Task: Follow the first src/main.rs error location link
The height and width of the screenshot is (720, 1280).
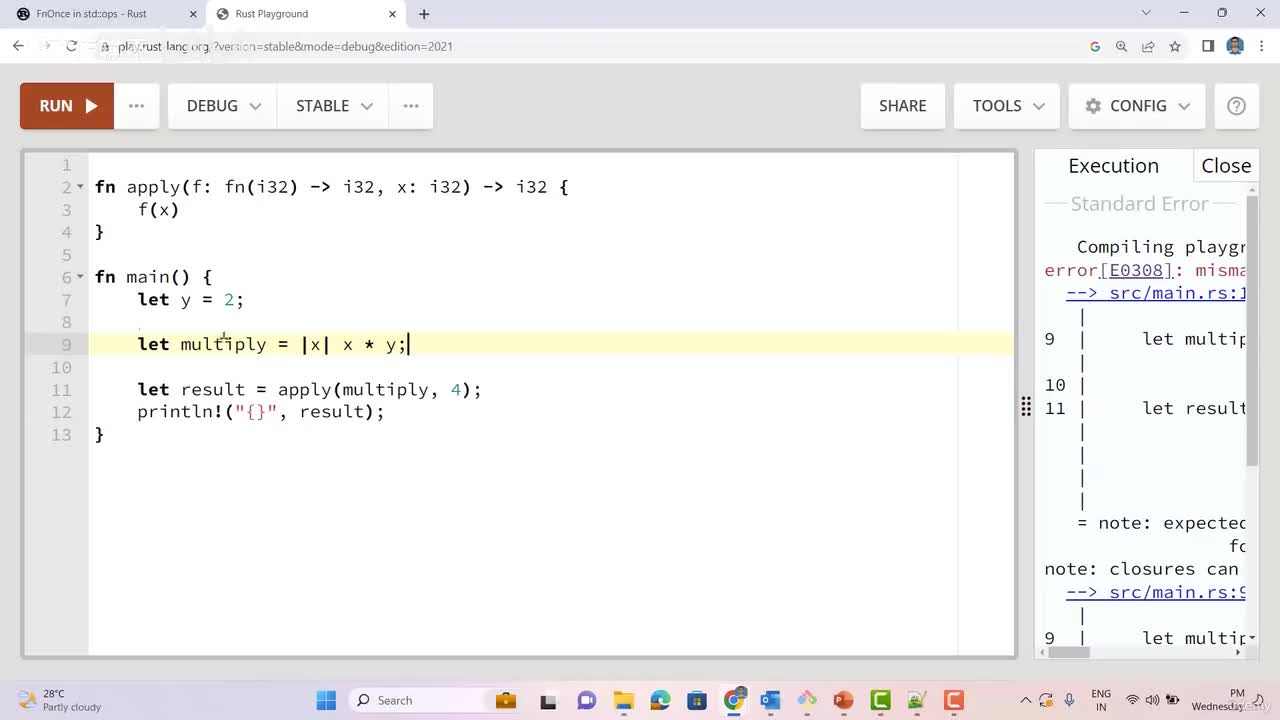Action: [x=1156, y=293]
